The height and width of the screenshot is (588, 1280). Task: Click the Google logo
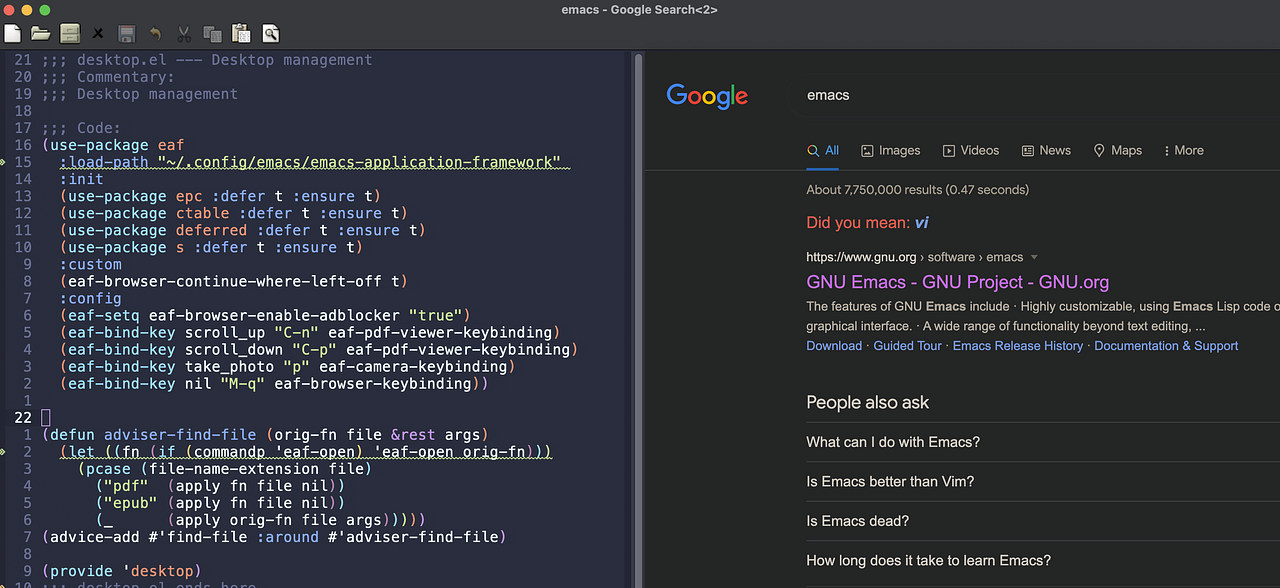tap(707, 96)
